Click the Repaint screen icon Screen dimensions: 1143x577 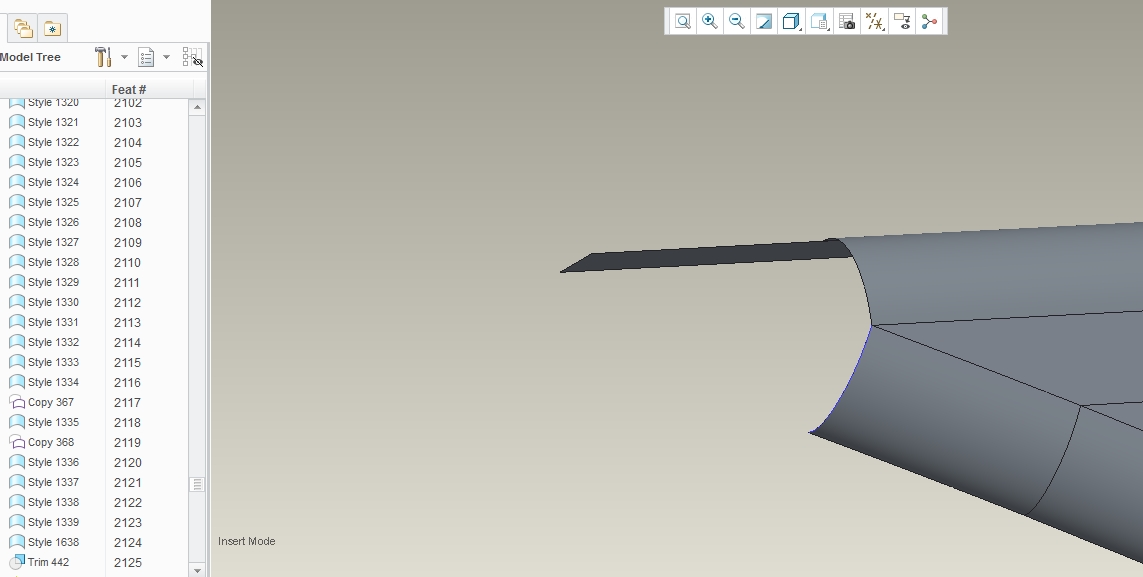click(763, 21)
